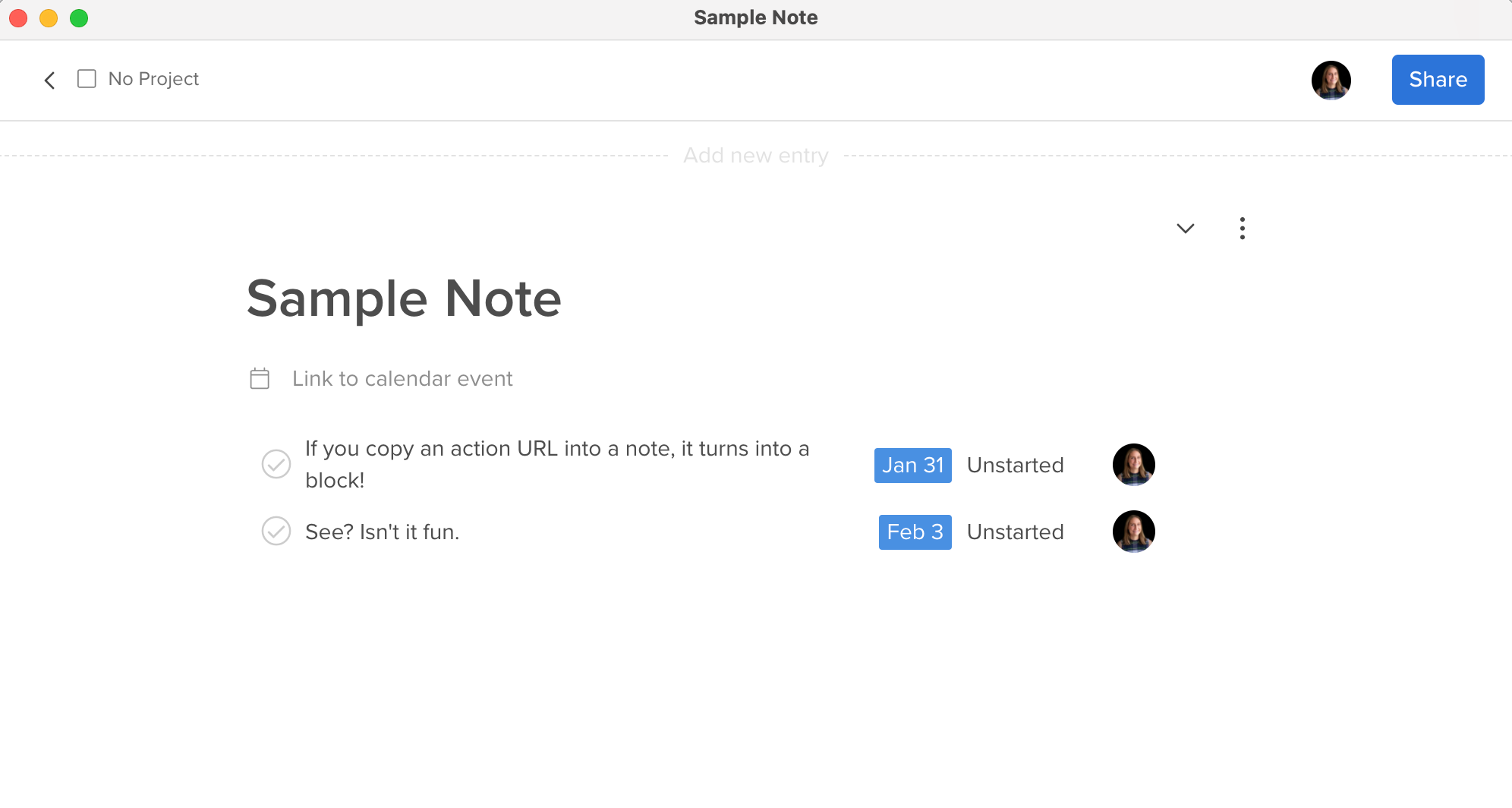Open the profile avatar beside Share
This screenshot has width=1512, height=808.
[x=1331, y=80]
